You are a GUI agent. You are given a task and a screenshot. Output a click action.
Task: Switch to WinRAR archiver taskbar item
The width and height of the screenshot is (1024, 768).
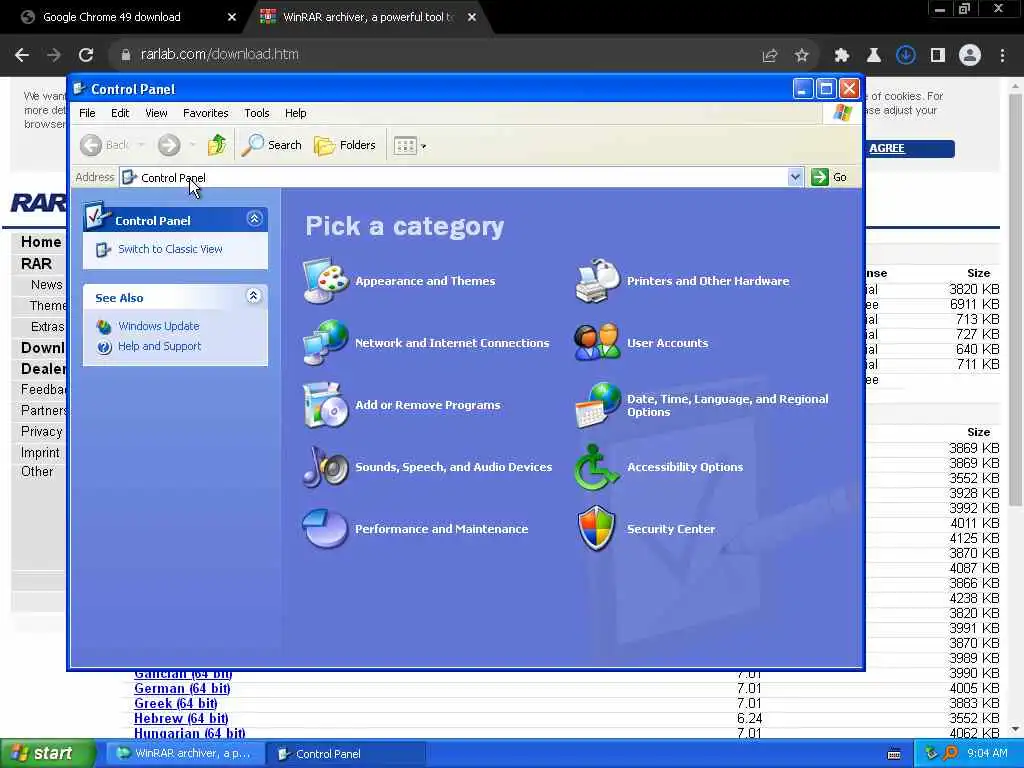[185, 754]
